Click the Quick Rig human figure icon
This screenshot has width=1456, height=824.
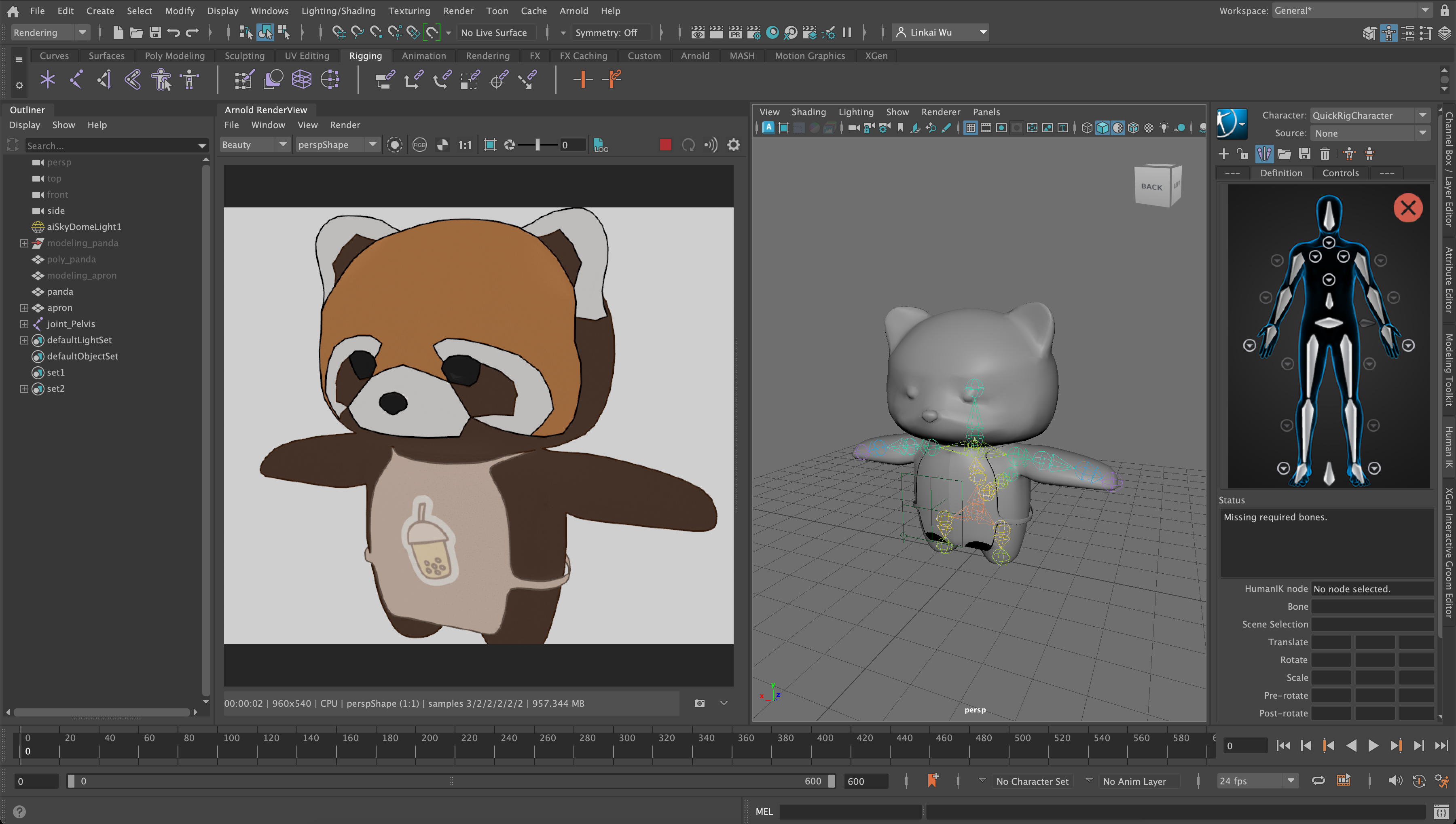[x=161, y=80]
